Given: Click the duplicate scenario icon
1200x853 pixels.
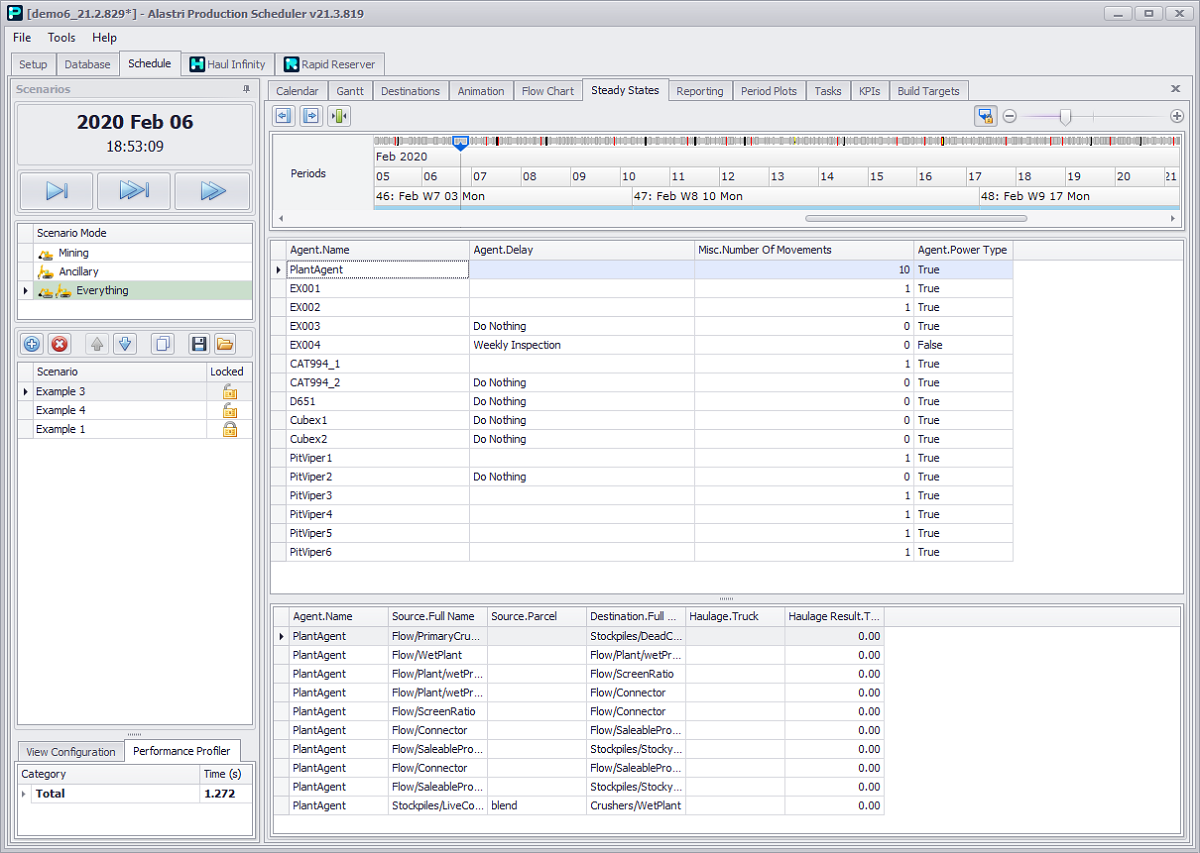Looking at the screenshot, I should [162, 344].
